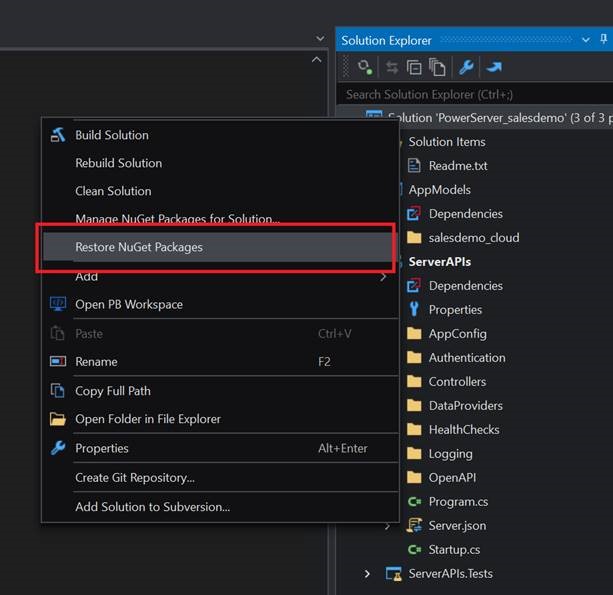The image size is (613, 595).
Task: Open Properties via wrench toolbar icon
Action: (466, 67)
